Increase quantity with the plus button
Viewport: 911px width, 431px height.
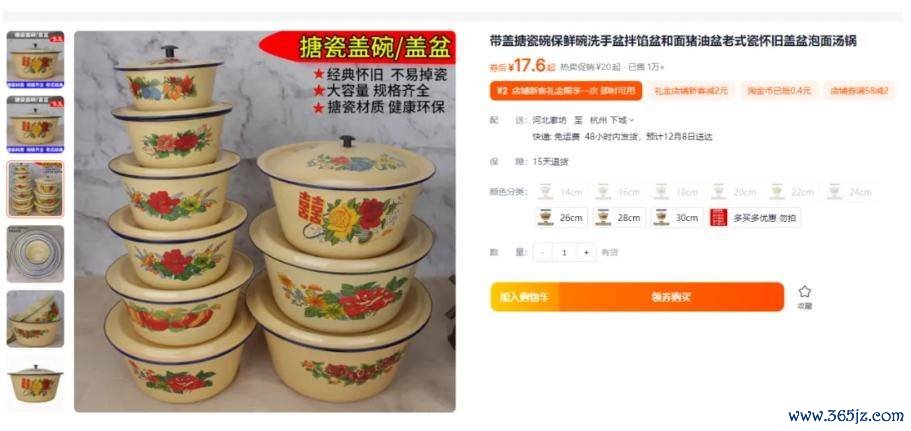point(586,252)
